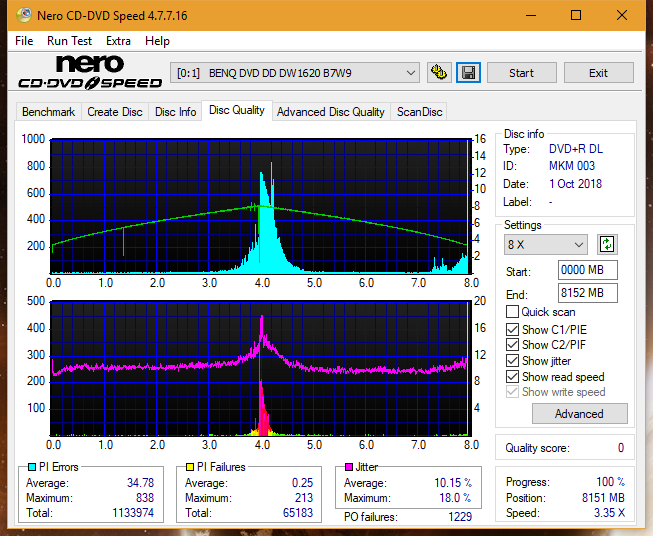This screenshot has width=653, height=536.
Task: Toggle Show read speed checkbox
Action: tap(512, 376)
